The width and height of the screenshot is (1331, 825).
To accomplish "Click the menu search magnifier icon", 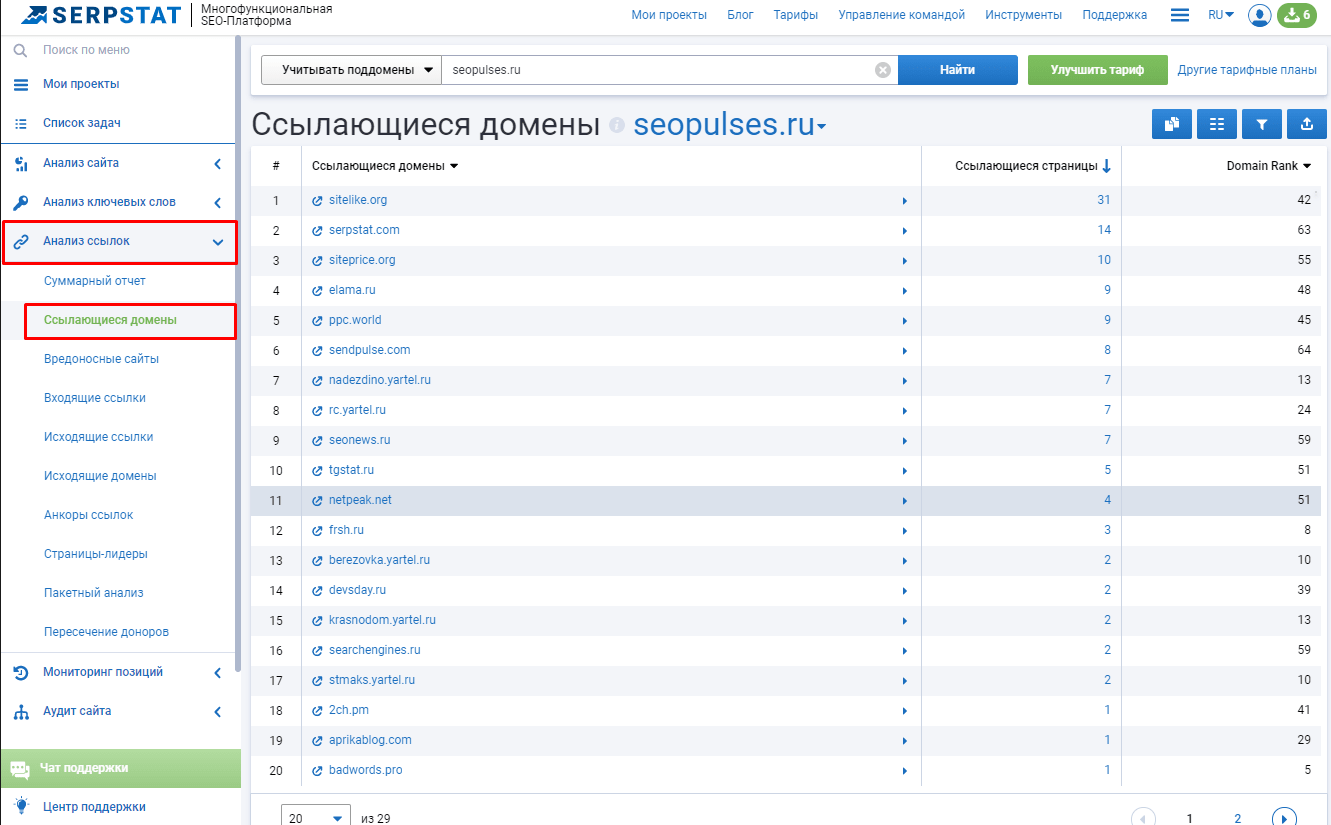I will (x=20, y=50).
